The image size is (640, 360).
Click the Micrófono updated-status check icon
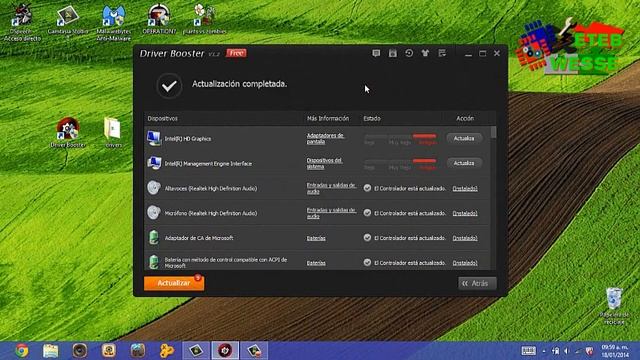coord(367,213)
